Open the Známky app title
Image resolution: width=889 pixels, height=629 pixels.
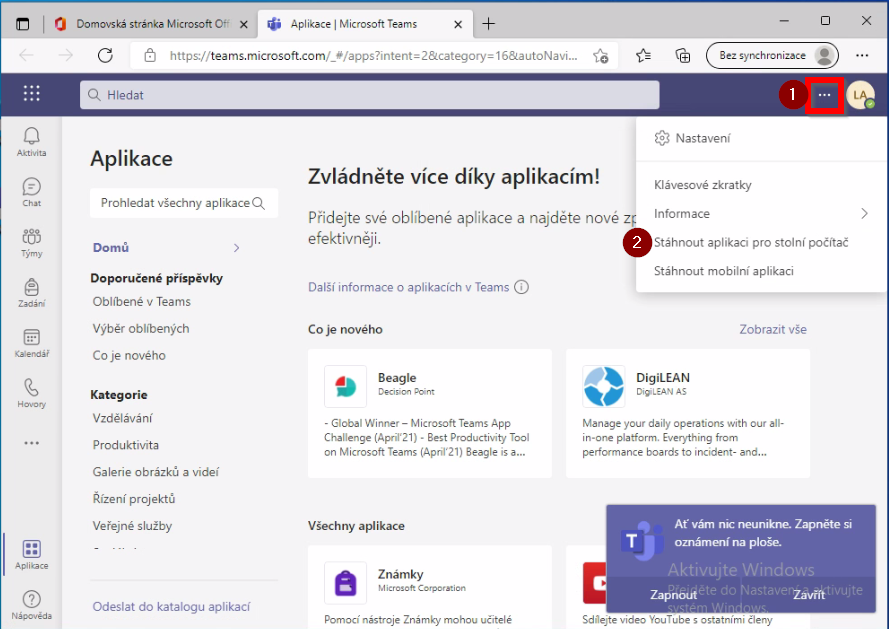400,574
